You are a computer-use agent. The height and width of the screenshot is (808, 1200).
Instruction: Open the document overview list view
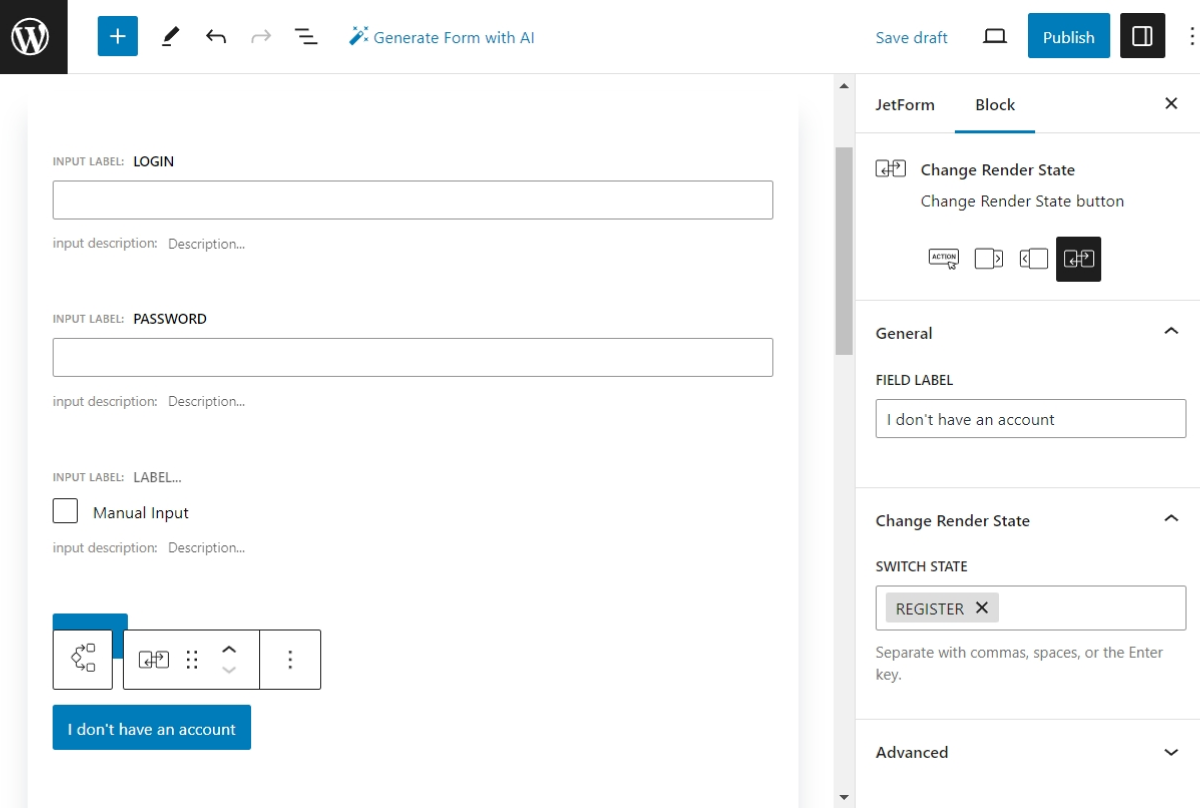(306, 36)
